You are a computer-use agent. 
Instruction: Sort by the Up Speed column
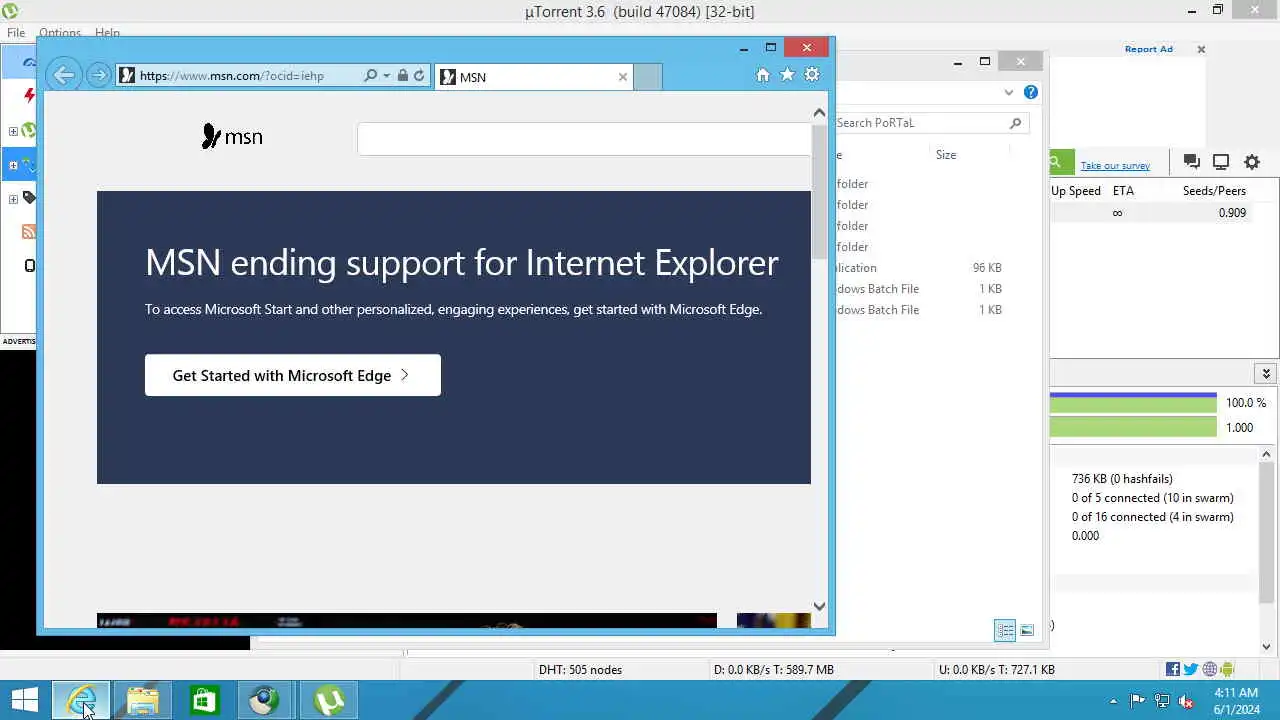[x=1076, y=191]
